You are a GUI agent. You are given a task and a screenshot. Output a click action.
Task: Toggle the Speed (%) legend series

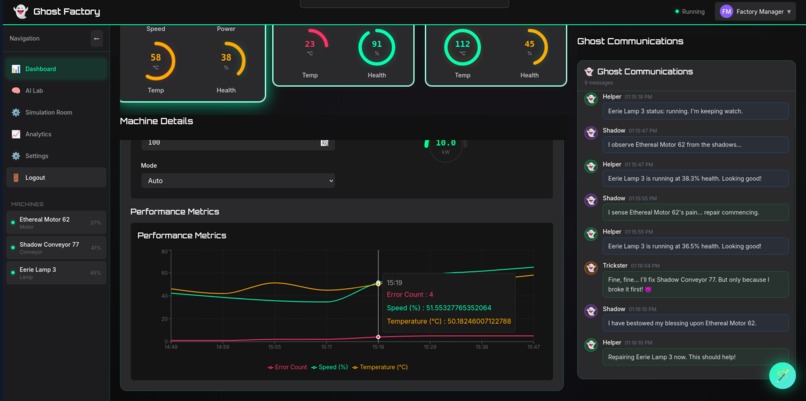pyautogui.click(x=329, y=367)
